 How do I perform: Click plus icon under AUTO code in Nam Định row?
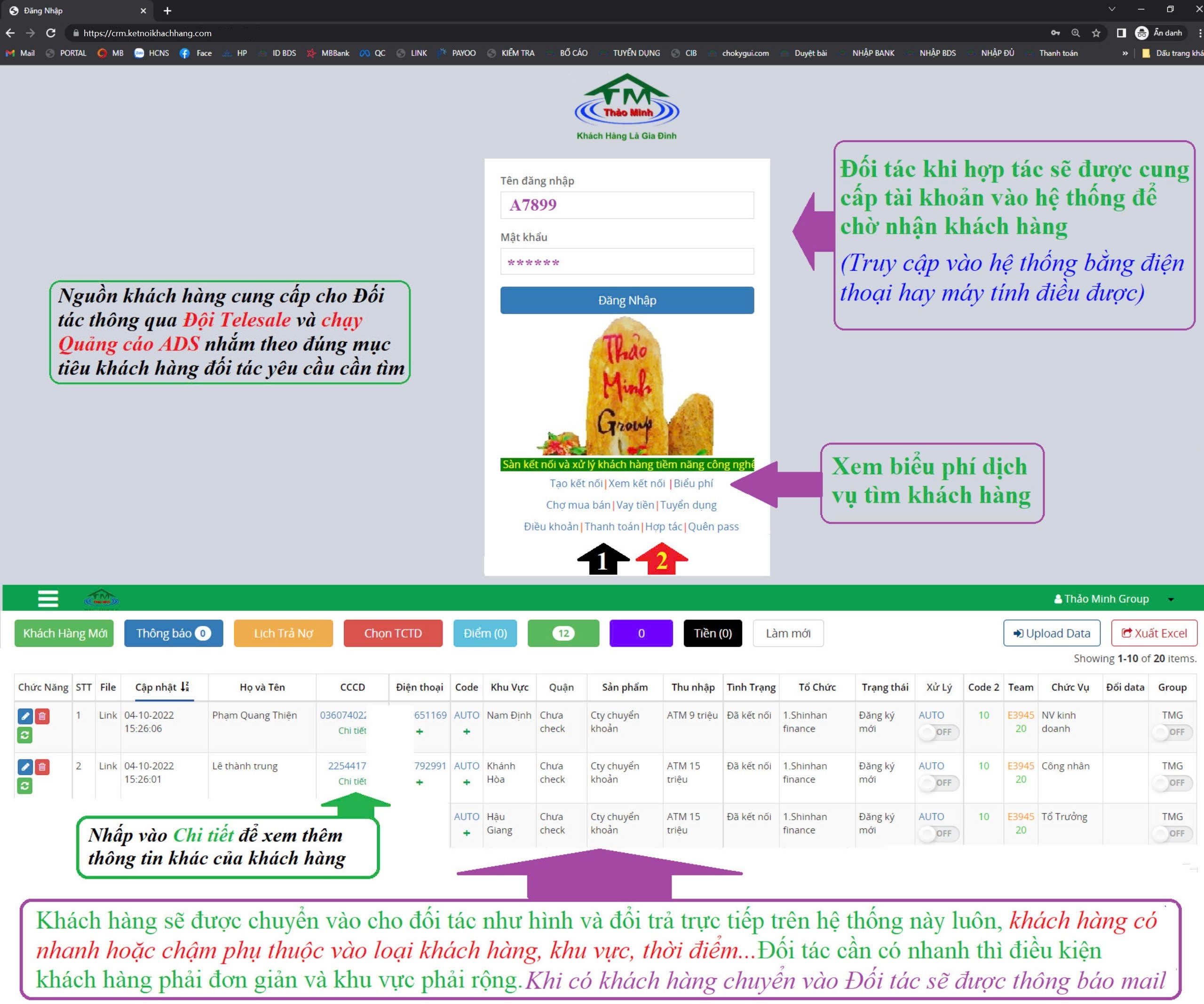[467, 731]
